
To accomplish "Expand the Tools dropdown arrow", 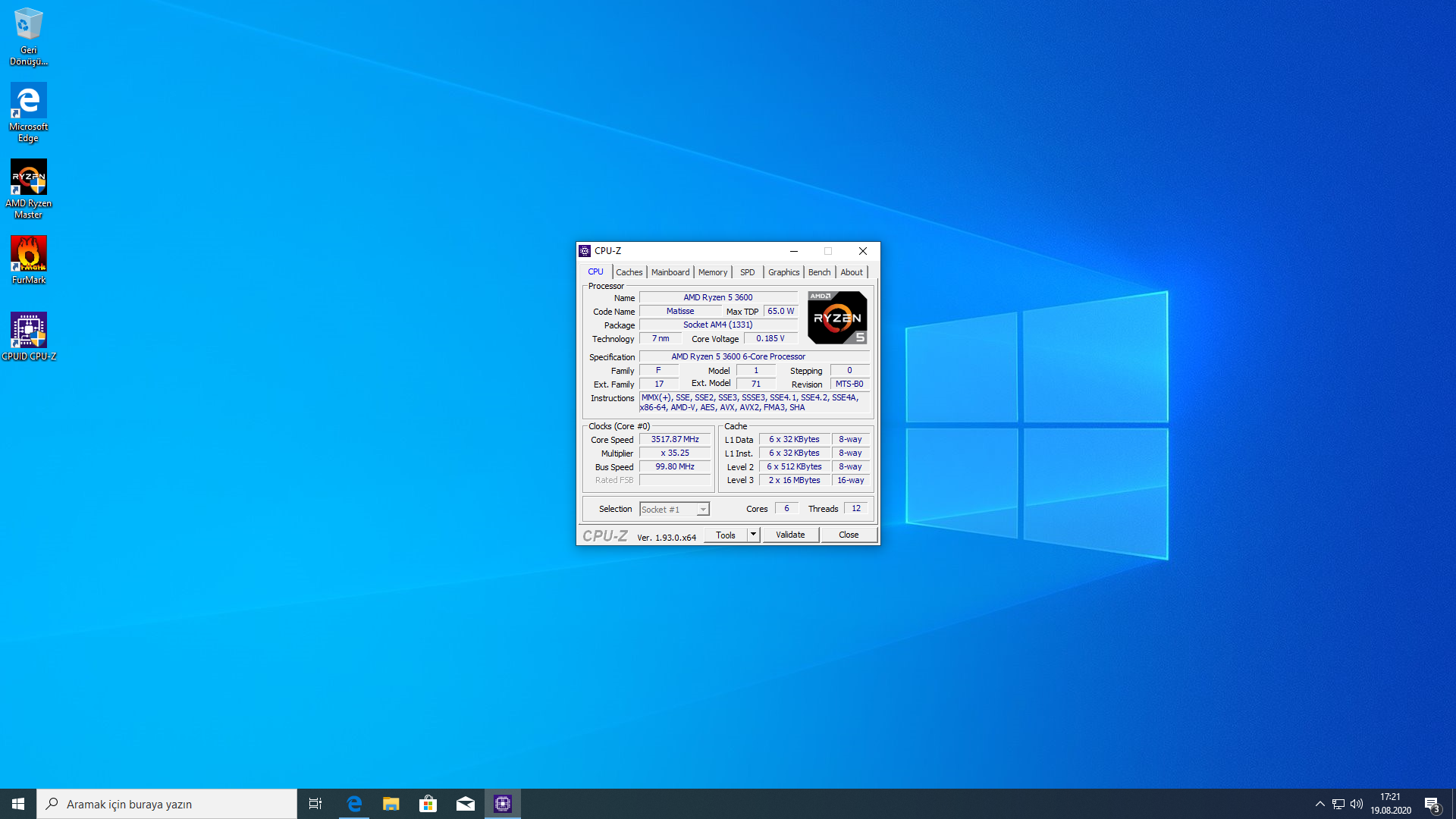I will point(753,535).
